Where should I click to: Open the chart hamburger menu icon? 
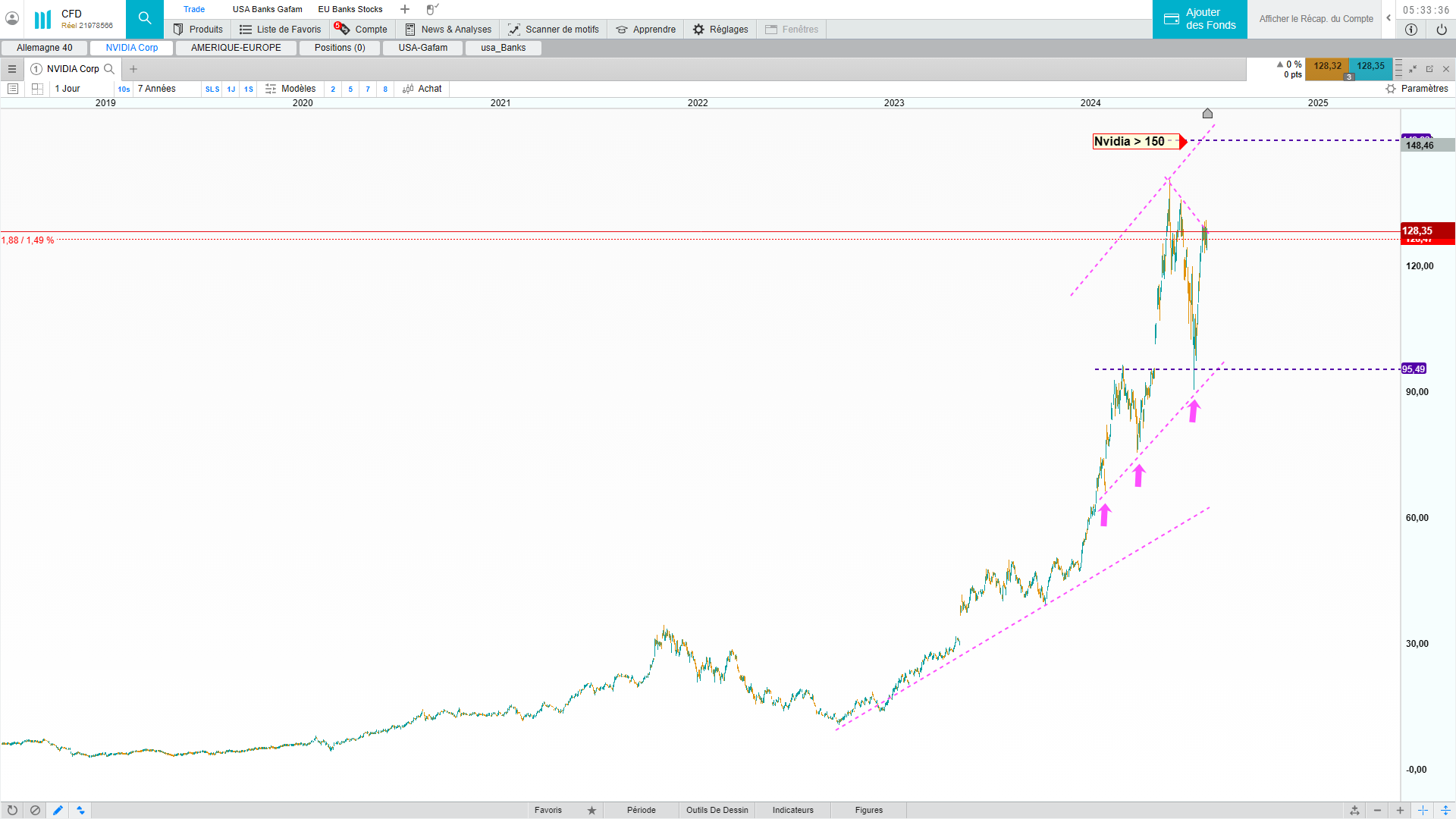click(x=12, y=69)
